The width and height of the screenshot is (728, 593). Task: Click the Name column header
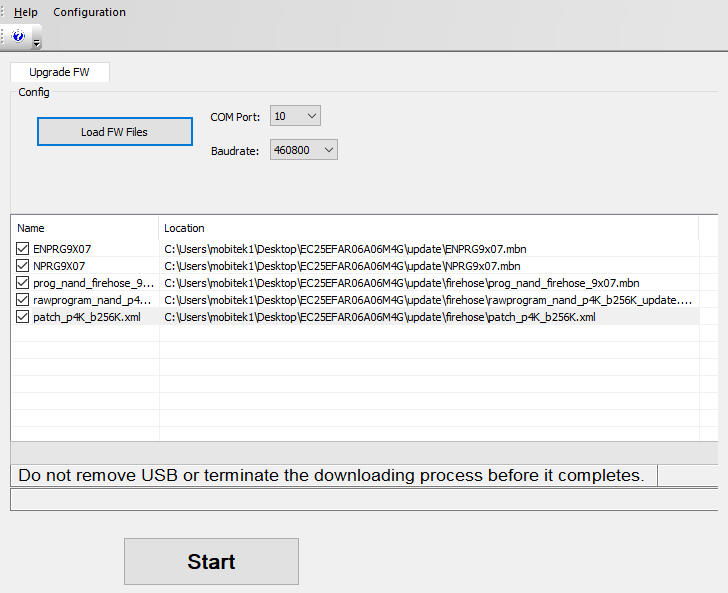(31, 228)
